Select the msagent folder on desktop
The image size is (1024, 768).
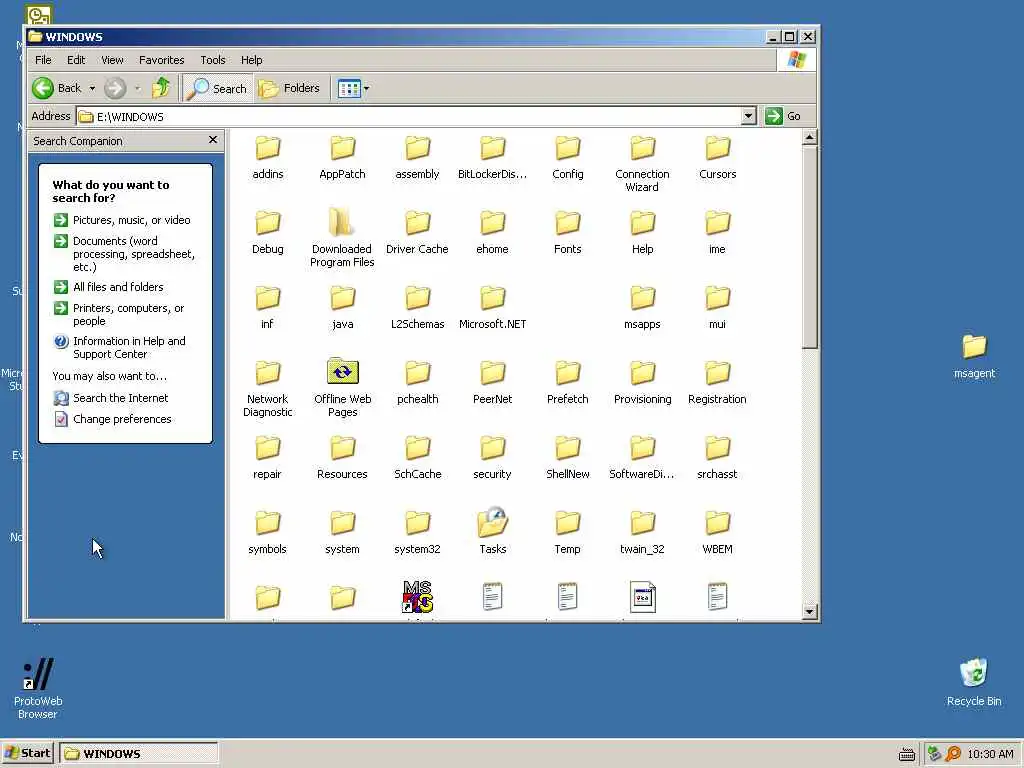tap(974, 356)
